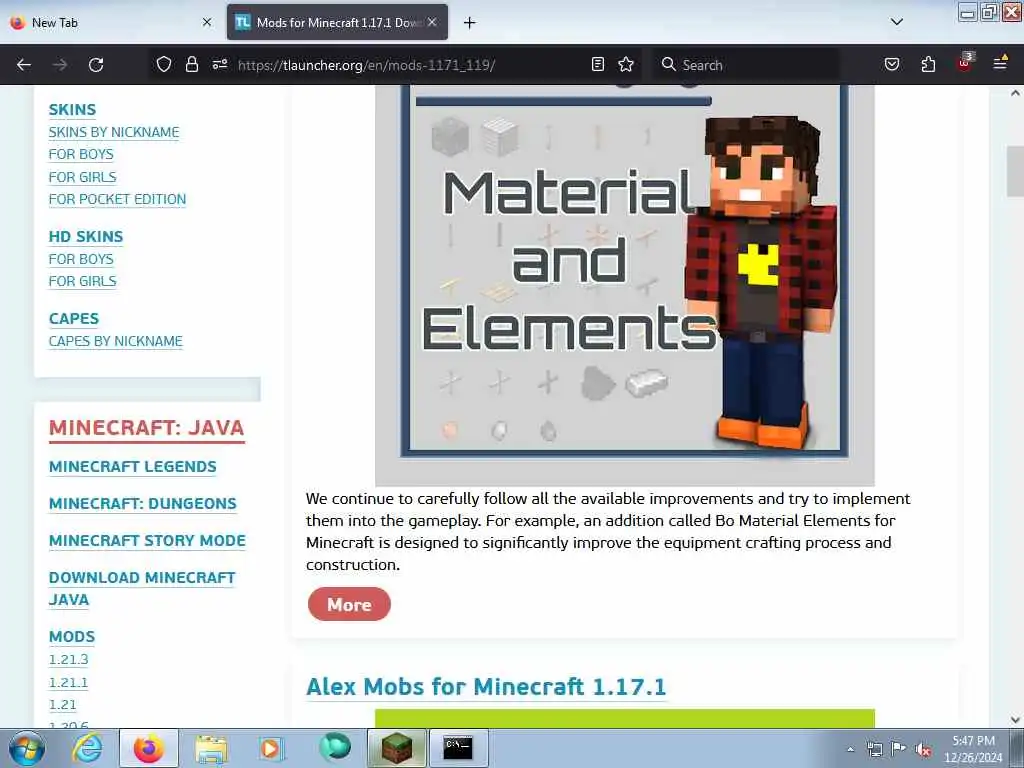Open FOR BOYS under SKINS

tap(81, 154)
